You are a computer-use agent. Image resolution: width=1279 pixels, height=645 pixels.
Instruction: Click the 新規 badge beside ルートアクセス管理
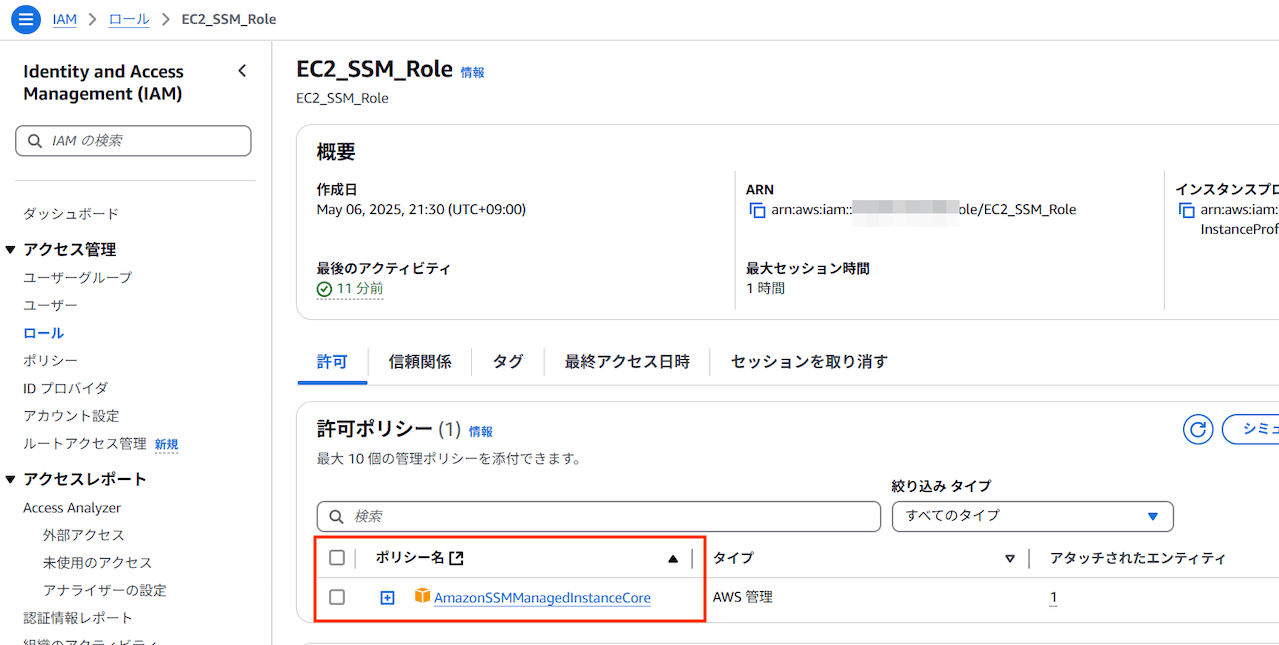point(166,445)
